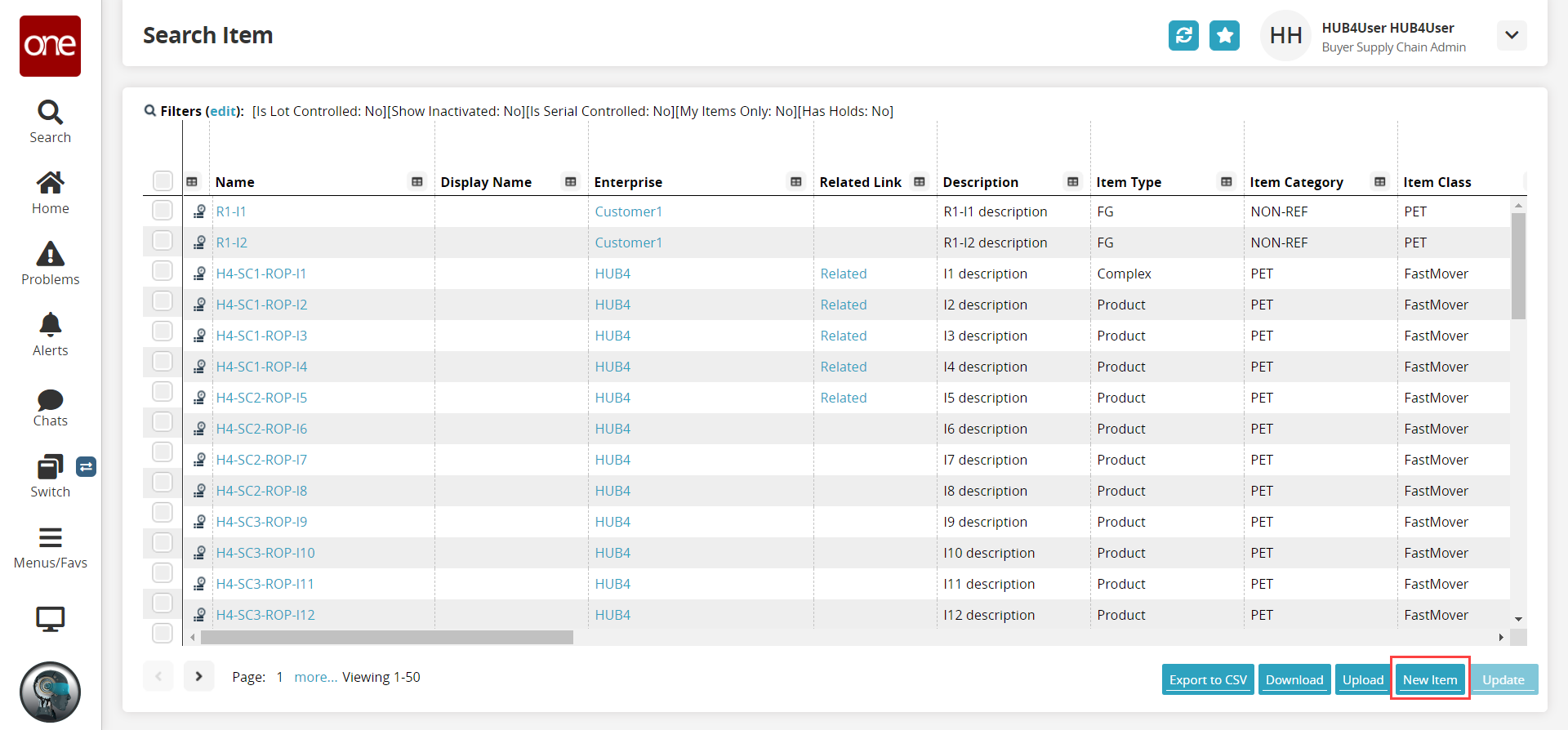1568x730 pixels.
Task: Open the Menus/Favs hamburger icon
Action: [x=50, y=538]
